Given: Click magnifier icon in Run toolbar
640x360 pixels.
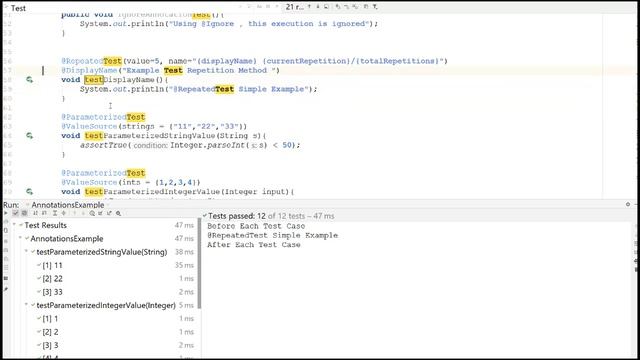Looking at the screenshot, I should [x=118, y=213].
